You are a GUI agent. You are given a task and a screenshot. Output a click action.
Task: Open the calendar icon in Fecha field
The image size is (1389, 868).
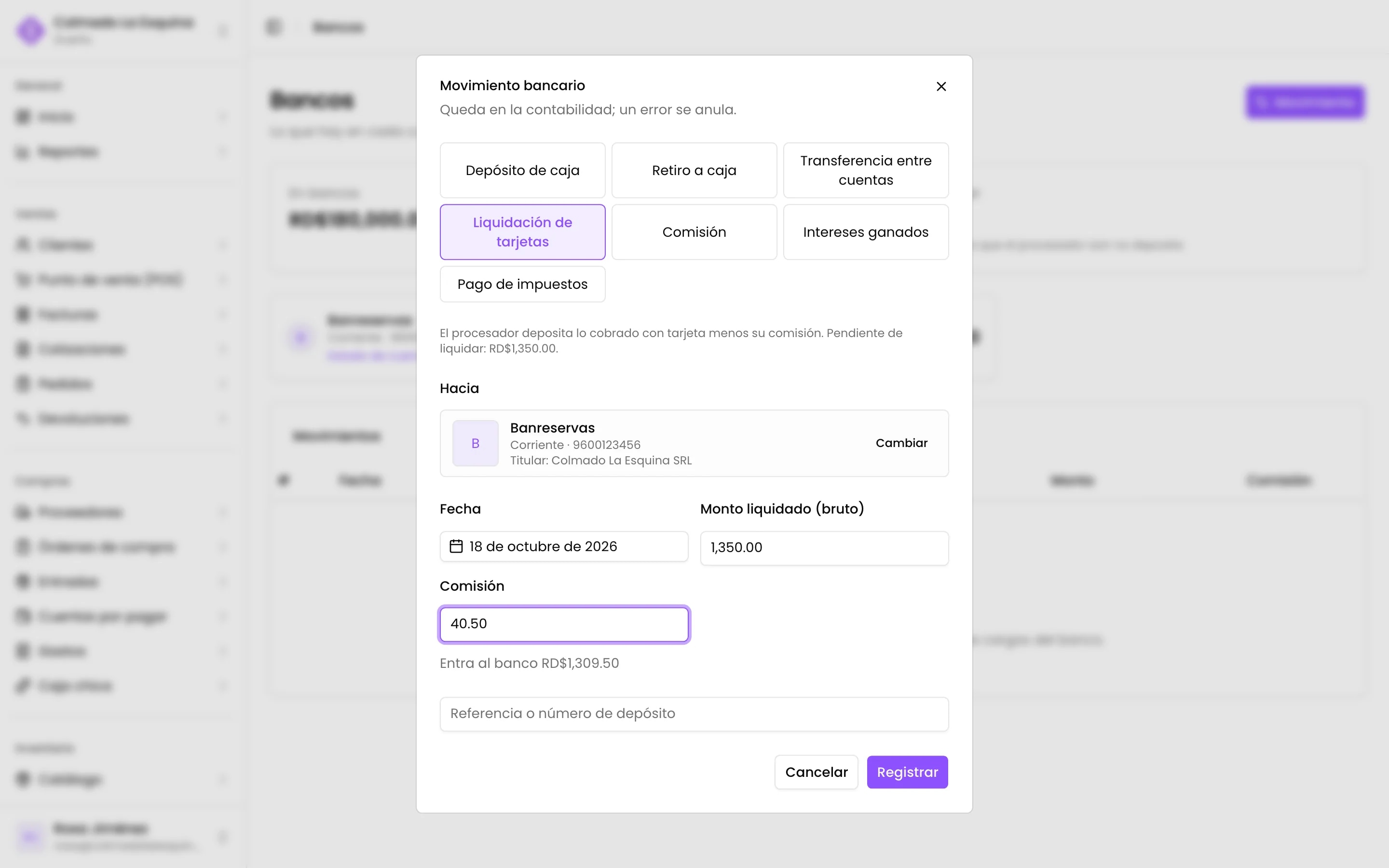coord(456,546)
